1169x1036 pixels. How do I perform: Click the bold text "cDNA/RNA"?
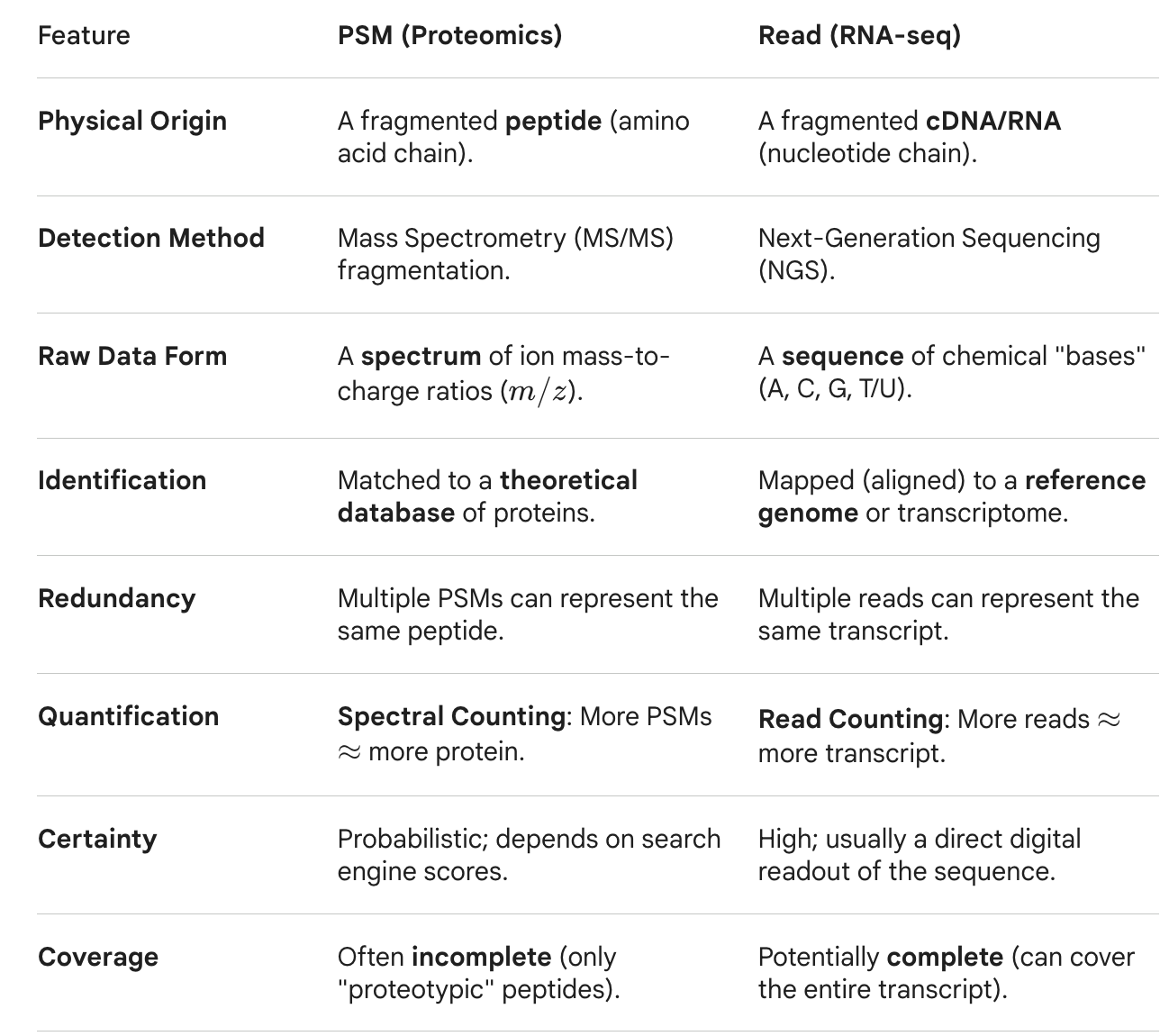tap(993, 121)
